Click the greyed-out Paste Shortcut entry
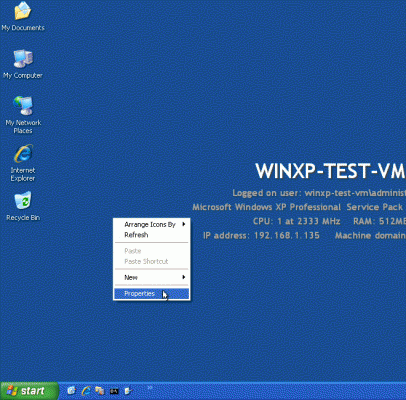 [152, 261]
